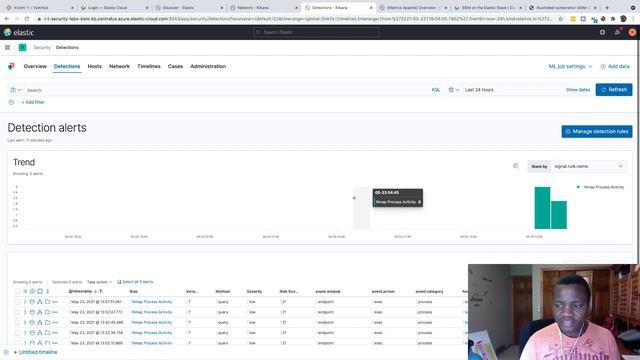Investigate the 13:57:51 alert in timeline
The height and width of the screenshot is (360, 640).
click(x=32, y=302)
